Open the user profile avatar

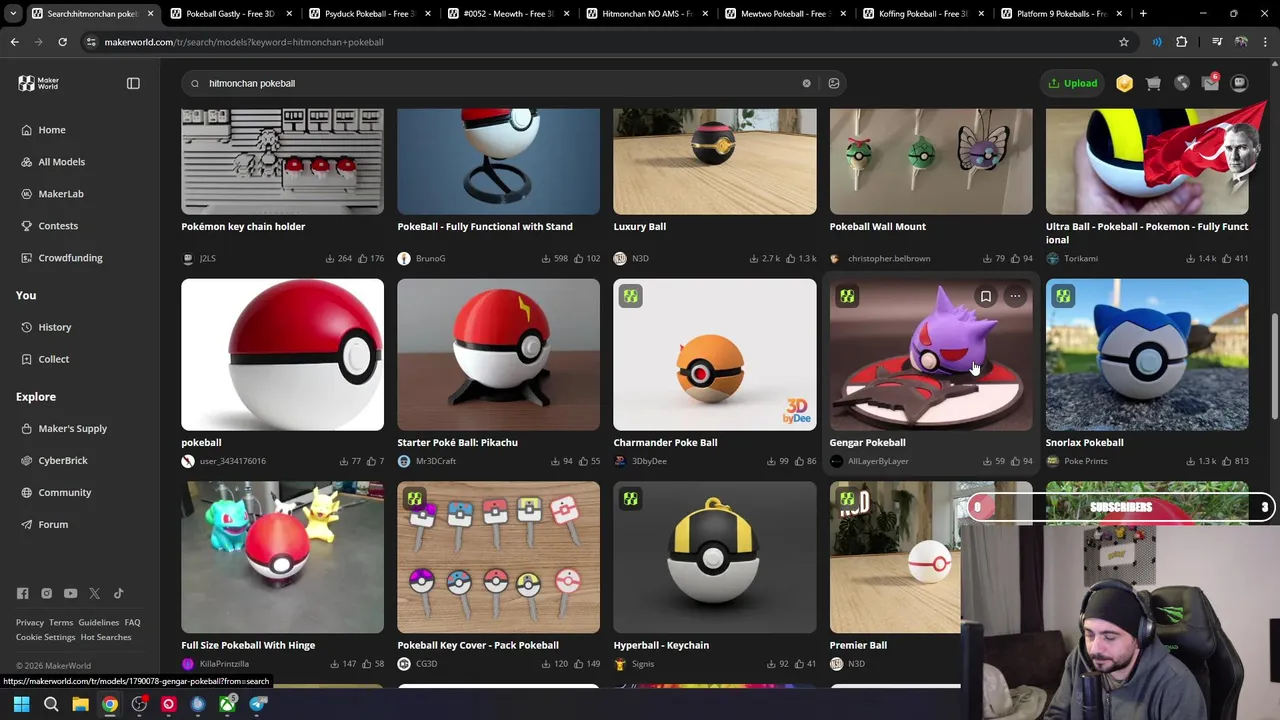(x=1239, y=83)
